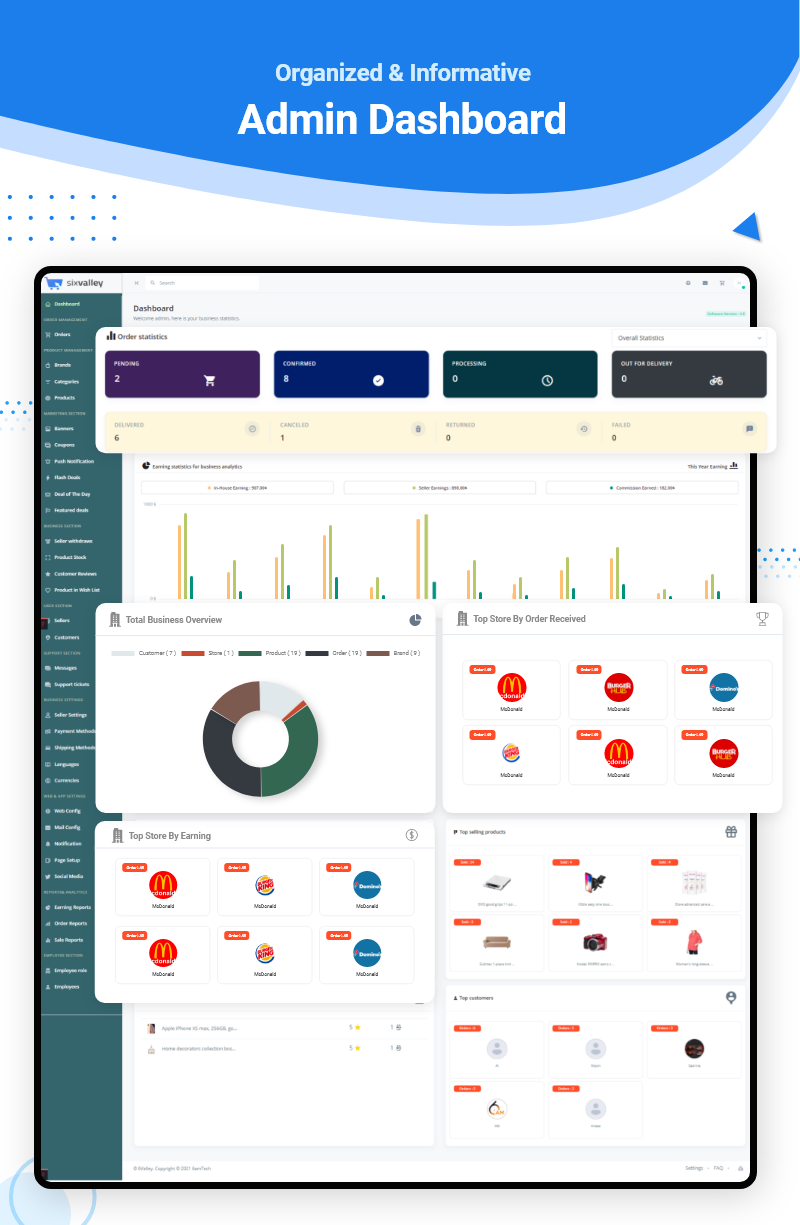Click the Delivered orders status card
This screenshot has height=1225, width=800.
click(x=186, y=430)
